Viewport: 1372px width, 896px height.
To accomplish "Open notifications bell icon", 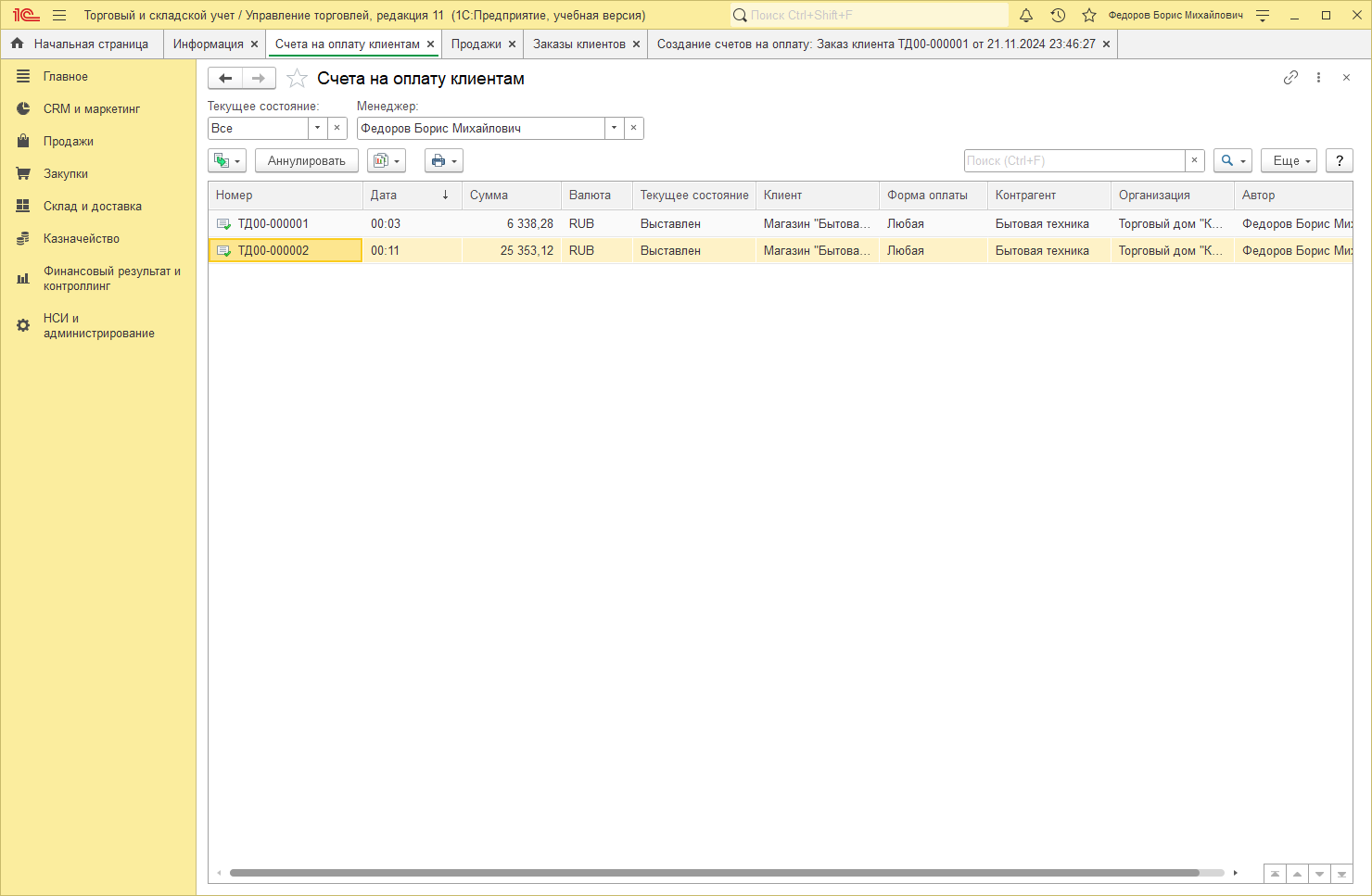I will (1026, 15).
